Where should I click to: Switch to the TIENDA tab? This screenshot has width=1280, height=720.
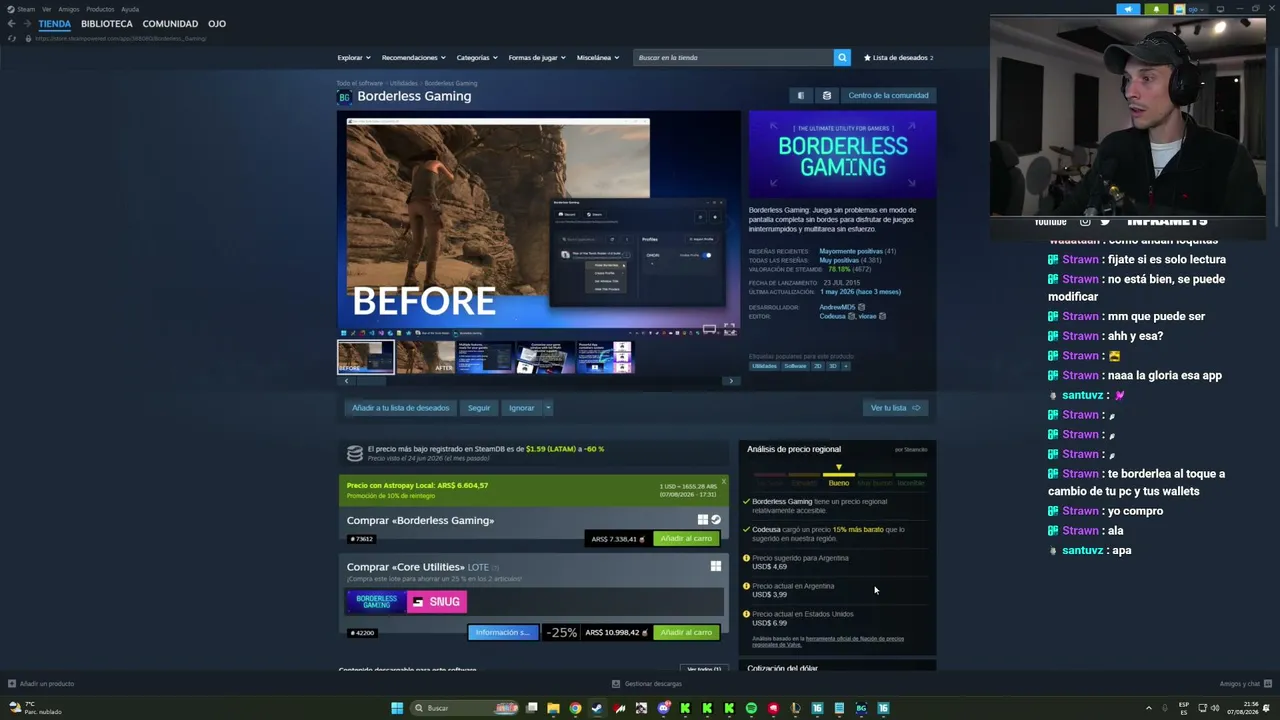55,24
